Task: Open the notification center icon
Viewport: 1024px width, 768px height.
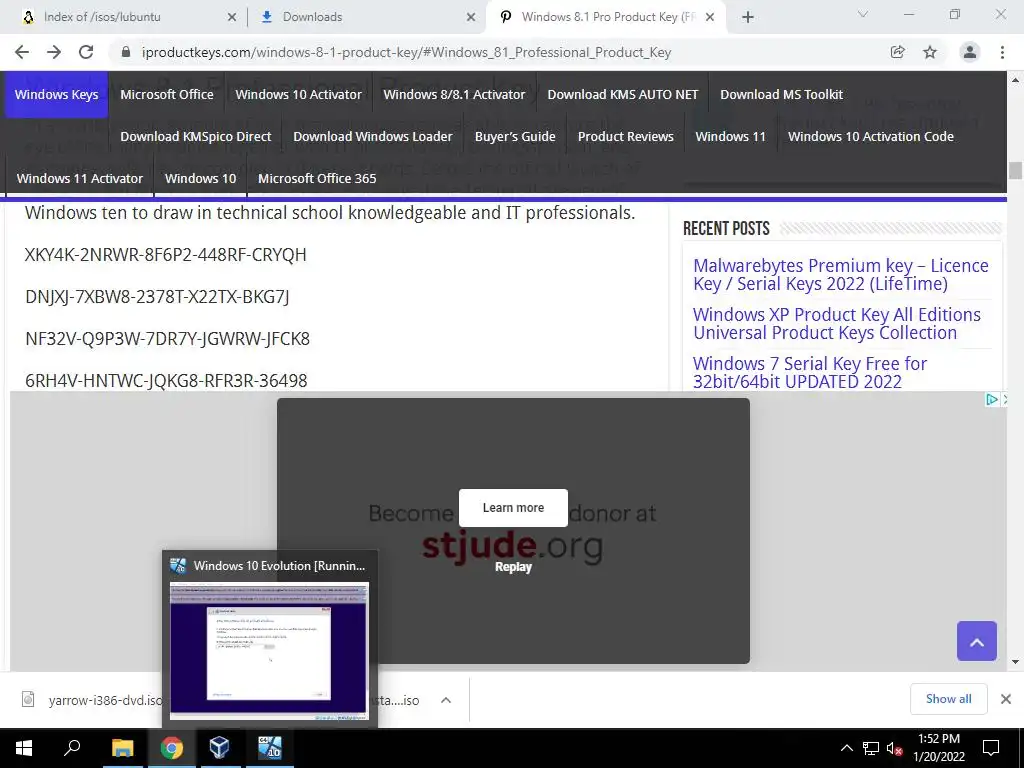Action: point(991,748)
